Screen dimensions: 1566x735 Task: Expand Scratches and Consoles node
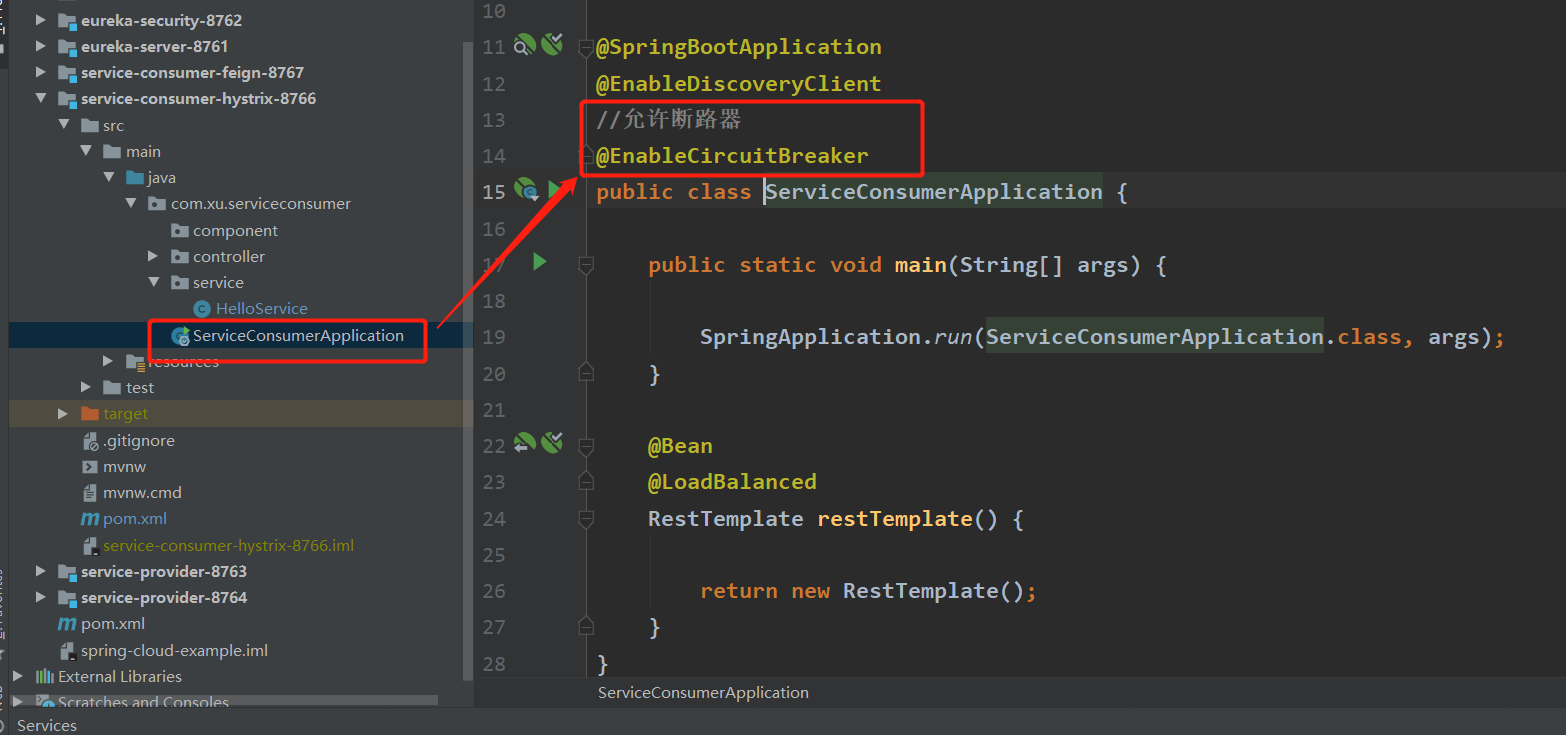18,702
